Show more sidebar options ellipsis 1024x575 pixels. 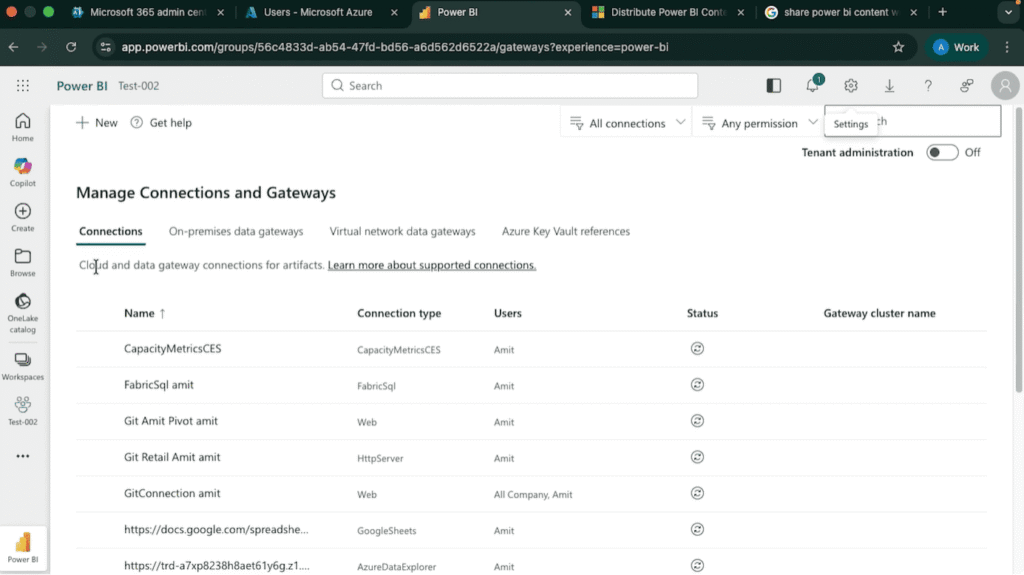23,456
